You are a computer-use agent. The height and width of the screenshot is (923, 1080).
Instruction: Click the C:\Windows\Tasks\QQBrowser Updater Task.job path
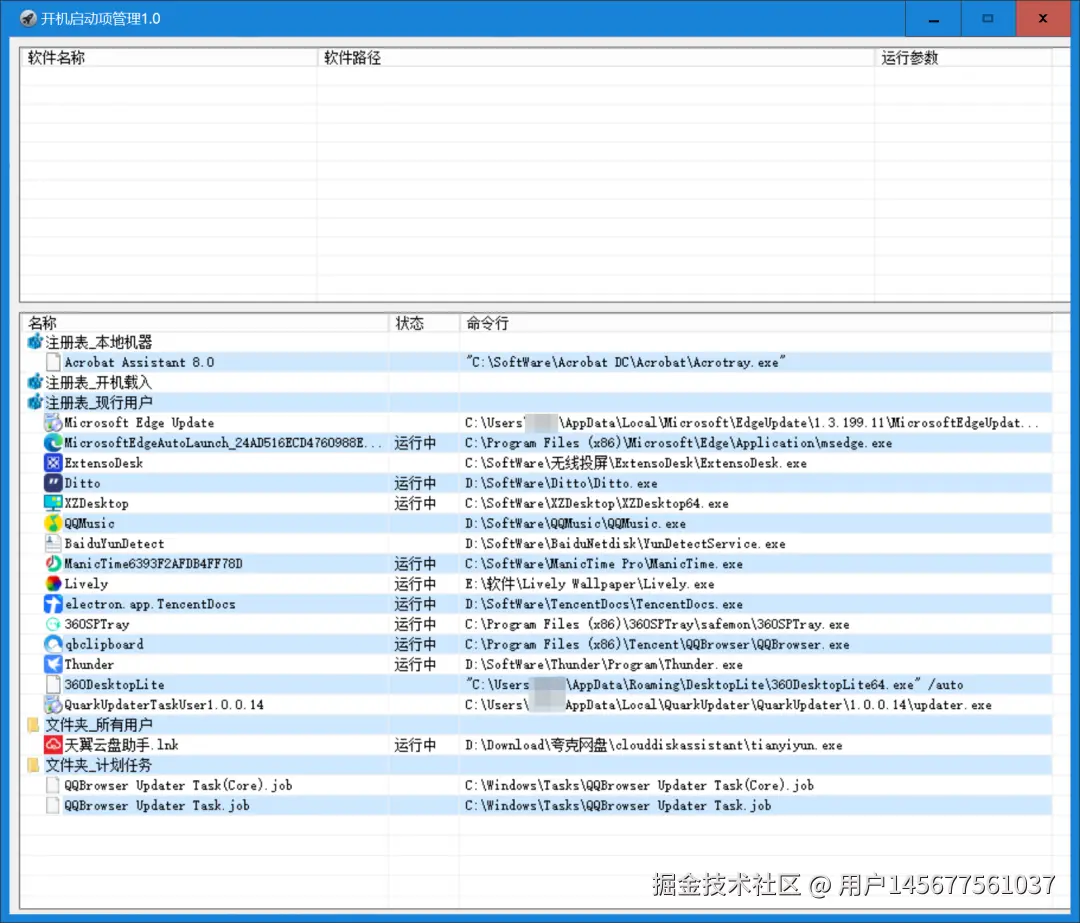[618, 805]
